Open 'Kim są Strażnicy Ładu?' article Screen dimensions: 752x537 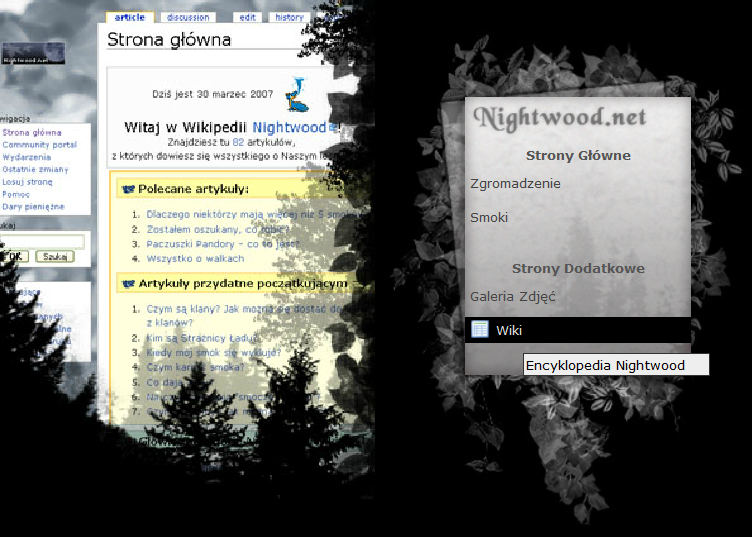[x=202, y=339]
